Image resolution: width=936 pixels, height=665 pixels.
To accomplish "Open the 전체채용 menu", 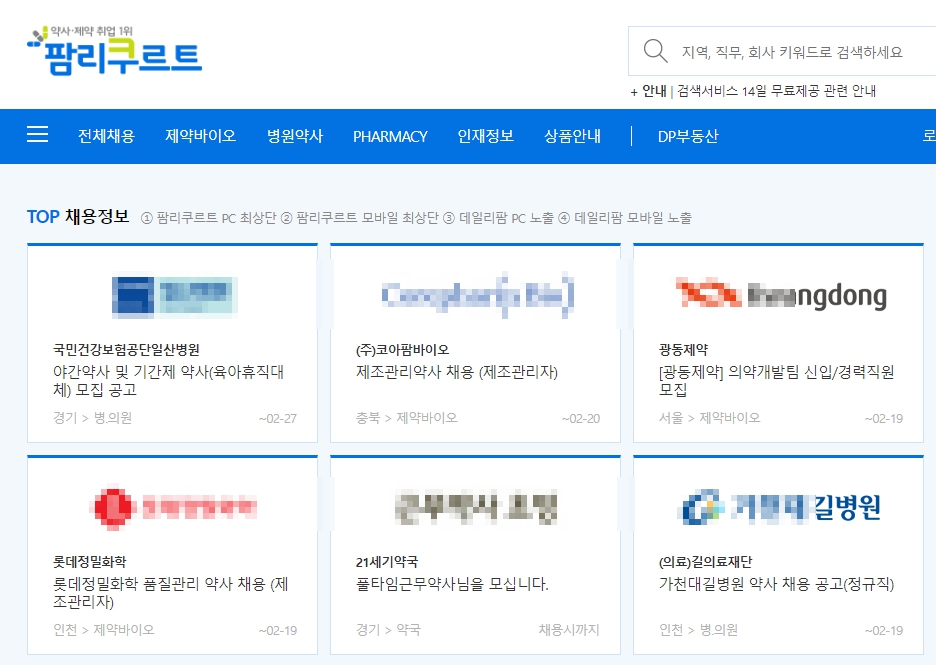I will [106, 136].
